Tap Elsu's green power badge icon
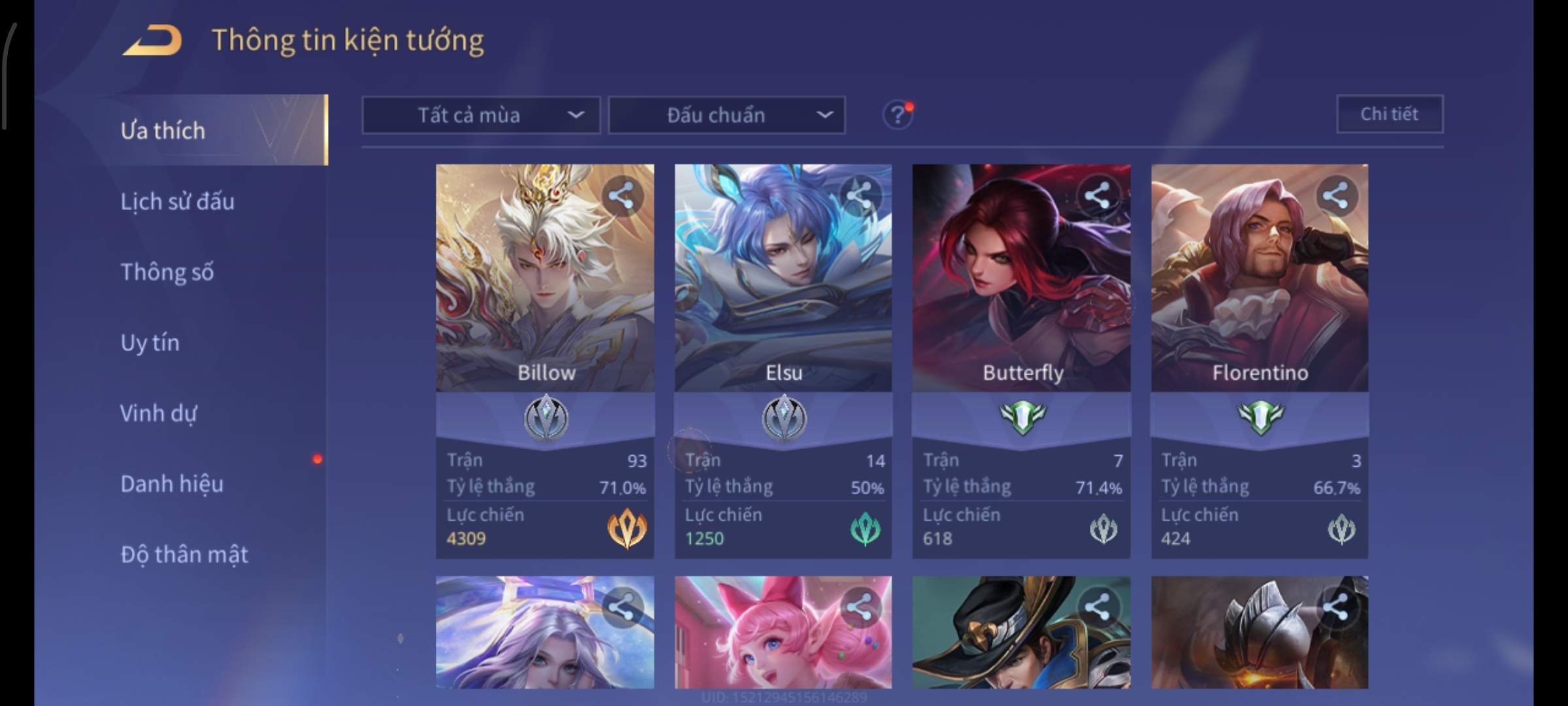This screenshot has width=1568, height=706. coord(866,529)
